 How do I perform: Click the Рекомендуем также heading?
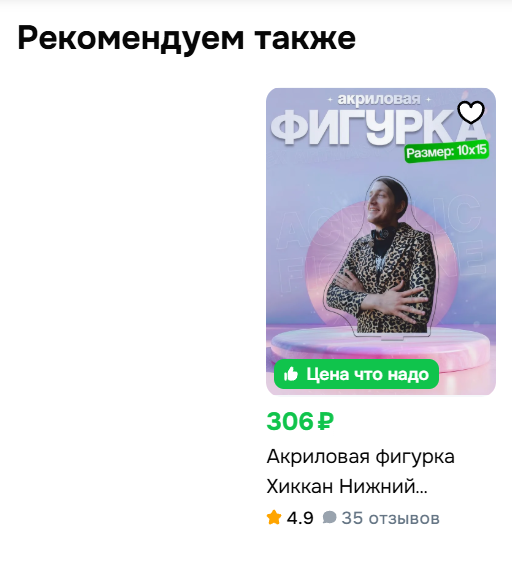(187, 38)
